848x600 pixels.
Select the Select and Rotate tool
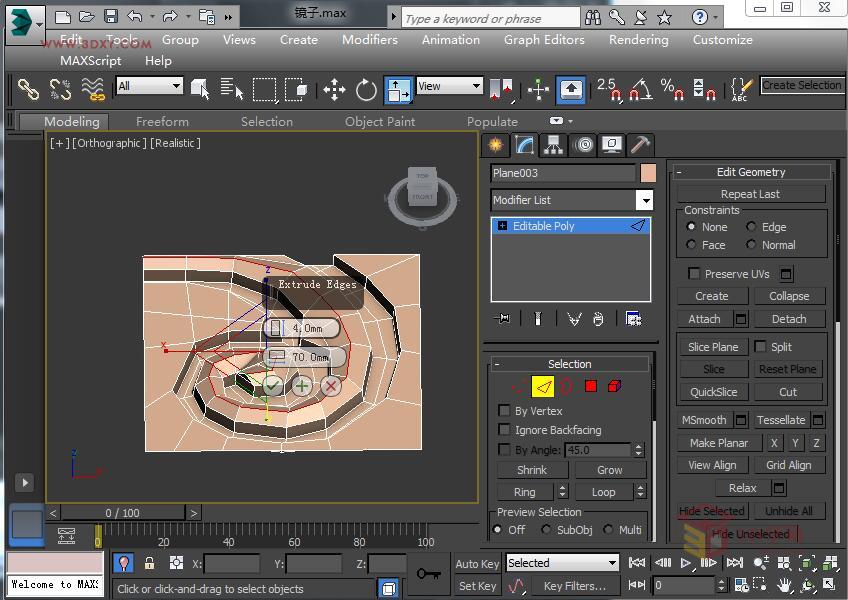[x=366, y=89]
